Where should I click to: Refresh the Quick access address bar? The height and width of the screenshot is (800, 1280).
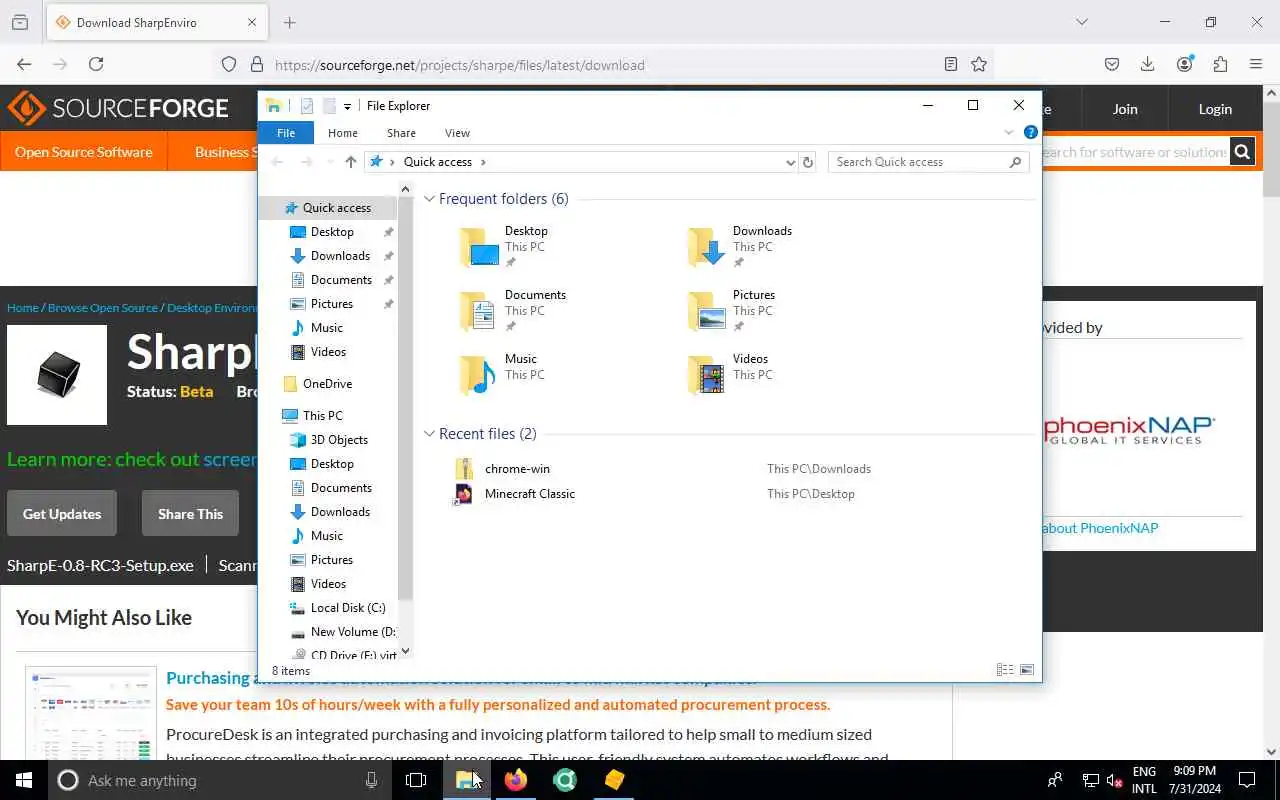(x=808, y=162)
